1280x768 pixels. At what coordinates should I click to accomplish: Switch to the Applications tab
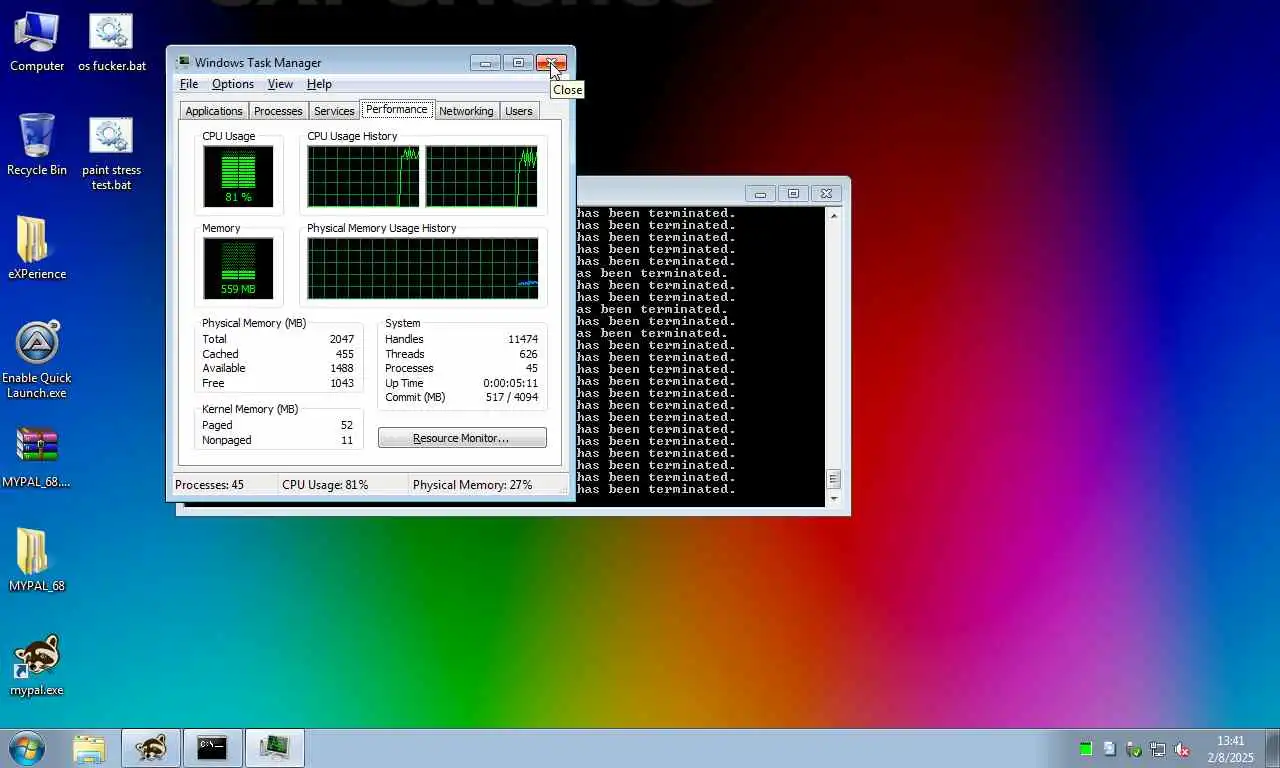click(x=214, y=111)
